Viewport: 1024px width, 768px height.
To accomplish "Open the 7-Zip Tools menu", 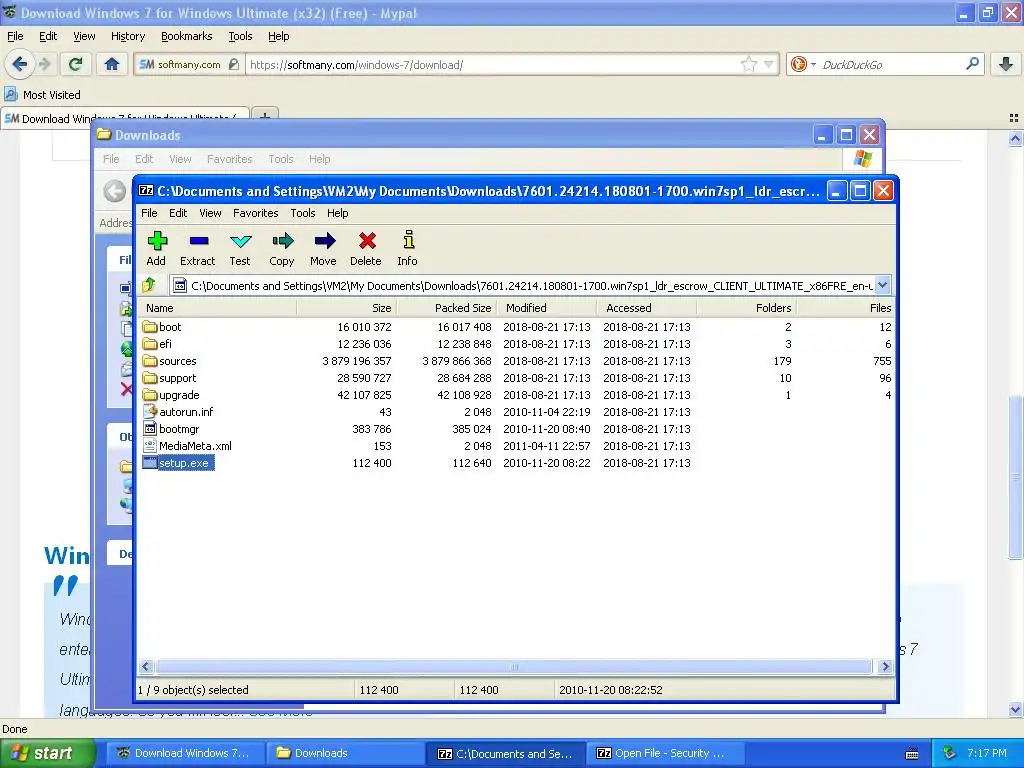I will [303, 213].
